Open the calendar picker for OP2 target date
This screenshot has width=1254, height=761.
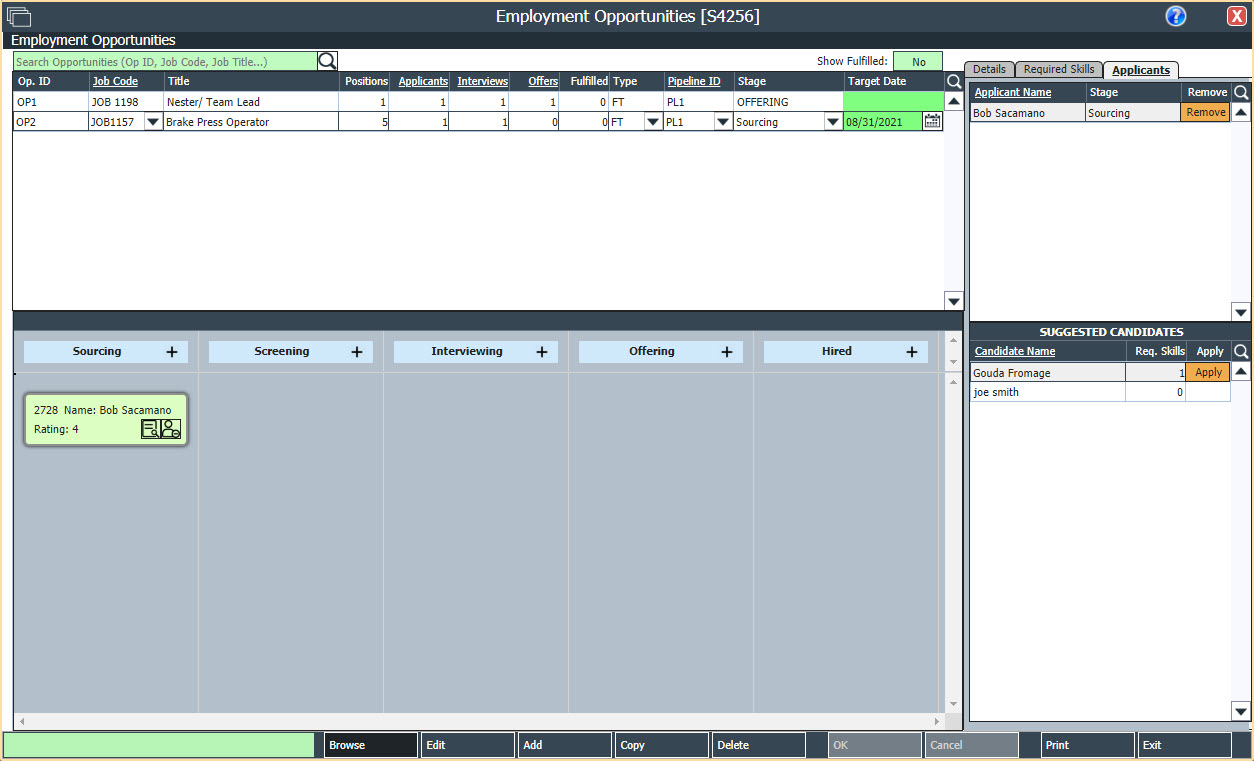pos(932,120)
